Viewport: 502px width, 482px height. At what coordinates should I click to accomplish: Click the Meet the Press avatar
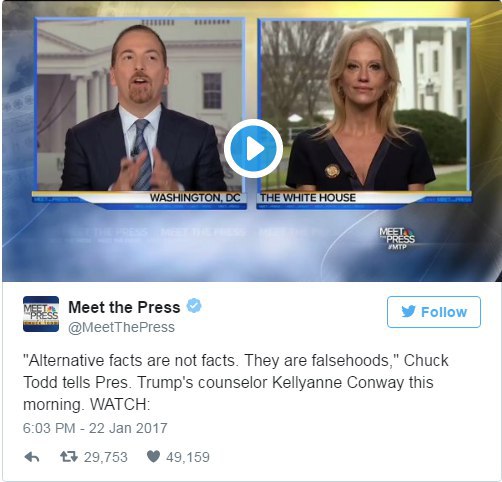click(x=41, y=314)
